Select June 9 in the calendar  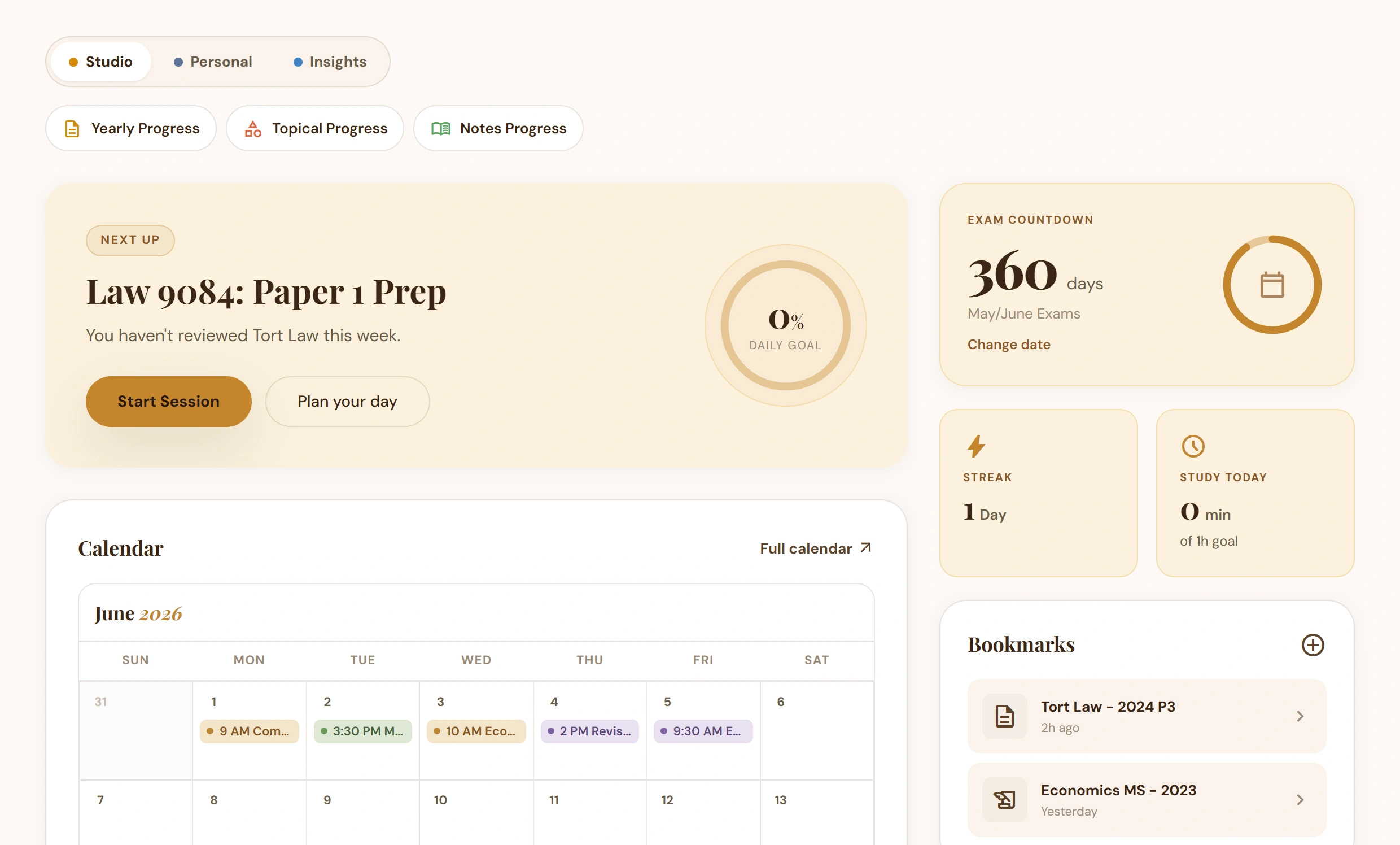pos(362,813)
